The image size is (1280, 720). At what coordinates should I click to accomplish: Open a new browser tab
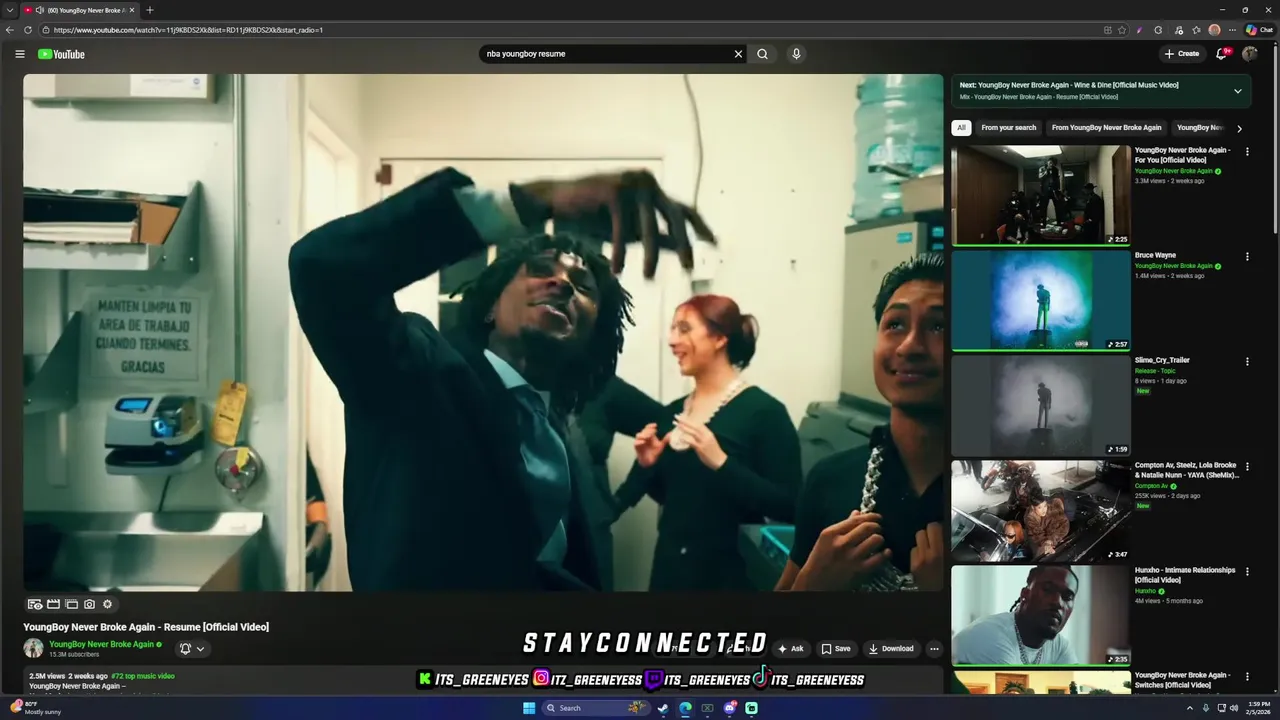pyautogui.click(x=149, y=10)
